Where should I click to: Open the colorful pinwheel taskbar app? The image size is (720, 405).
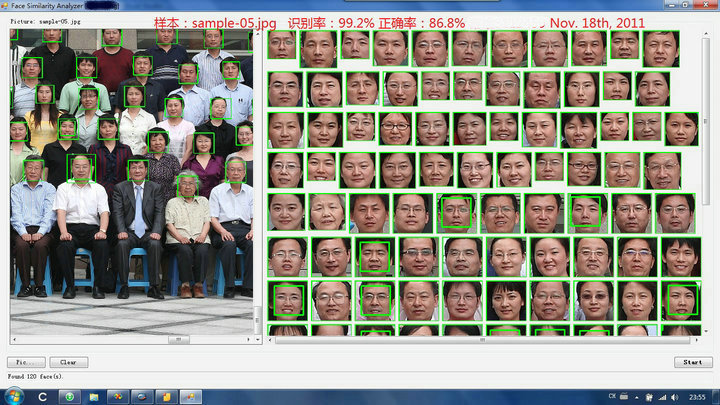point(118,397)
